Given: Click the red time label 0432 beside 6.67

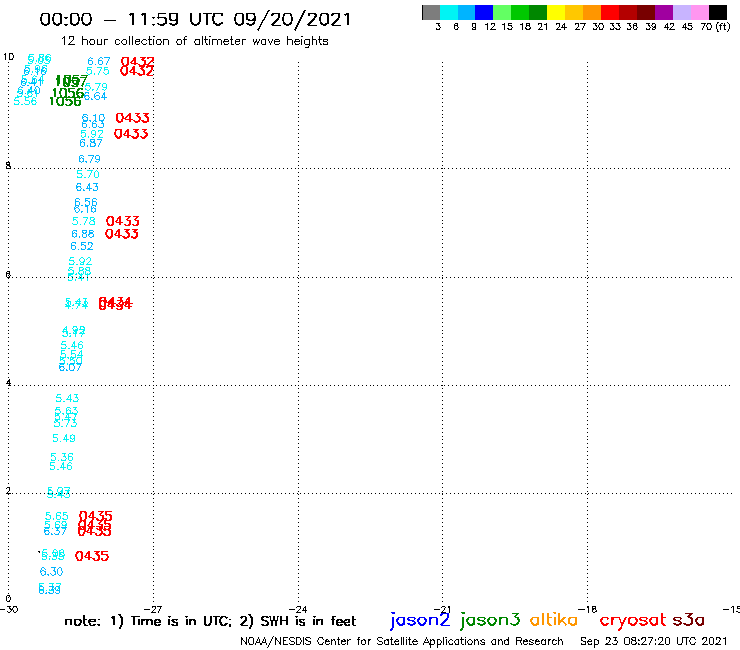Looking at the screenshot, I should (x=138, y=62).
